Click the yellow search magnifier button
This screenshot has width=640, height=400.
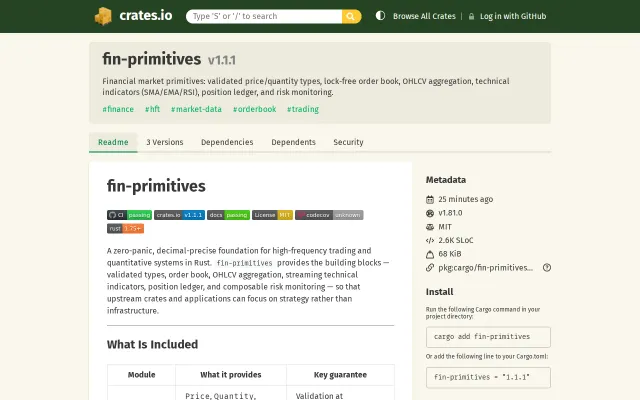point(351,16)
